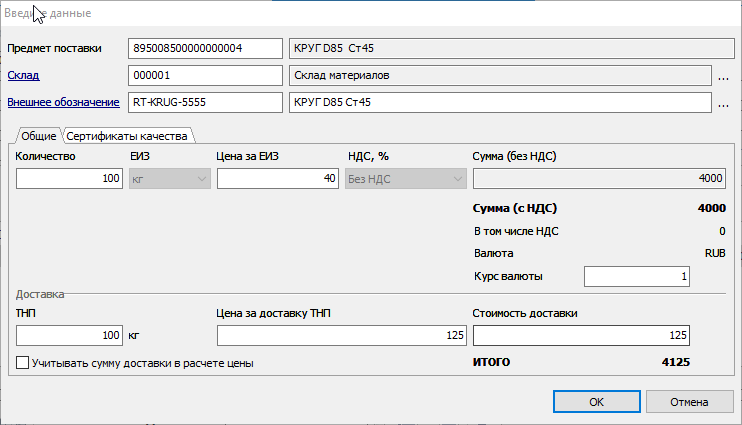This screenshot has width=742, height=425.
Task: Click the warehouse code field 000001
Action: tap(205, 75)
